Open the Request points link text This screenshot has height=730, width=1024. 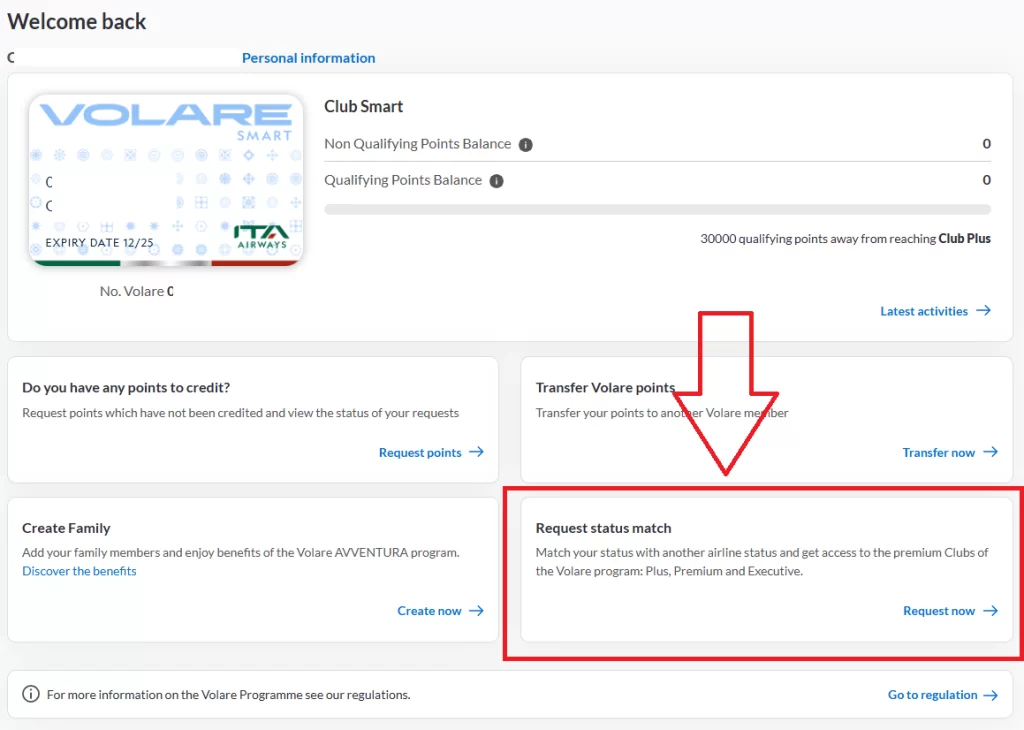[420, 453]
